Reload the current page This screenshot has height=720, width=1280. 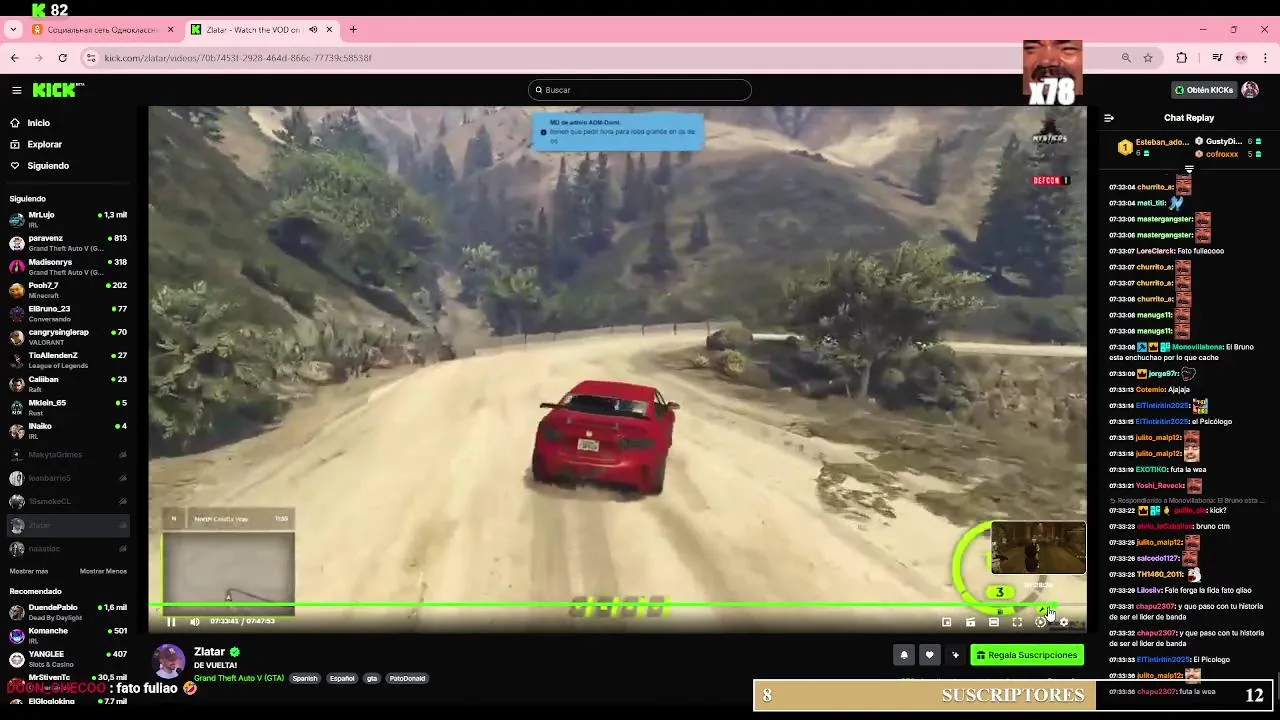(62, 58)
